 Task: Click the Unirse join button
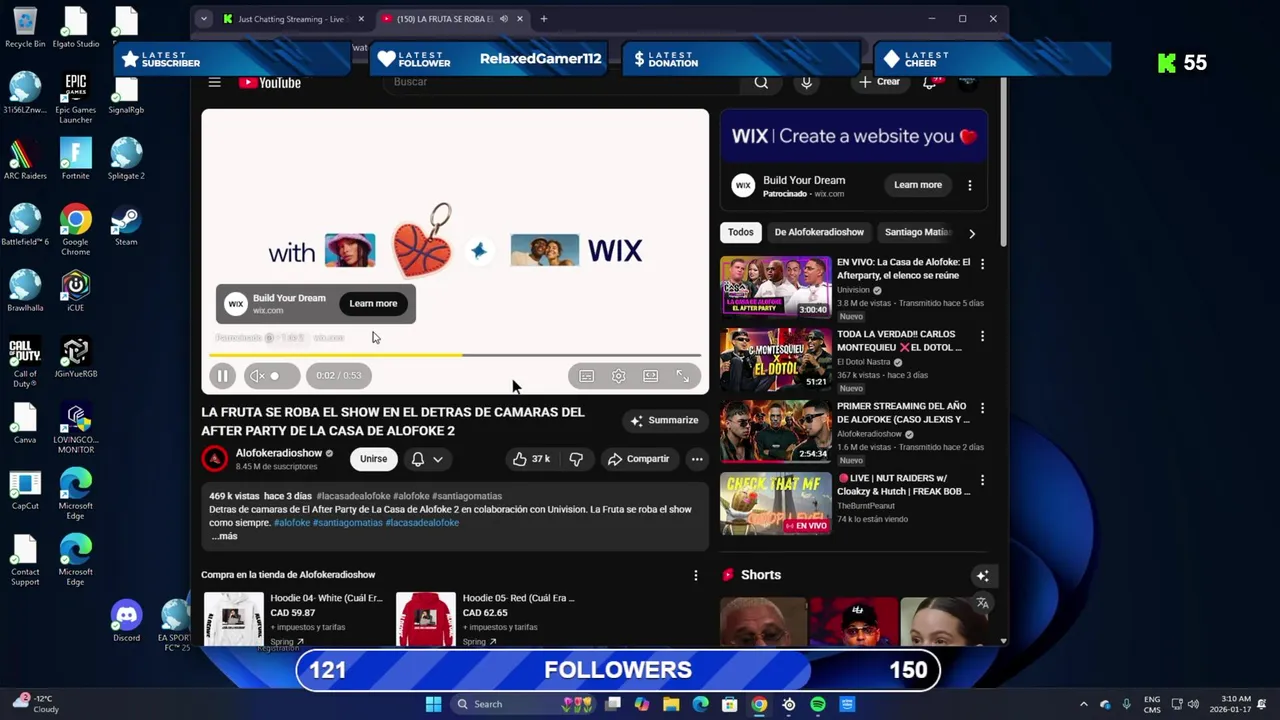coord(373,459)
